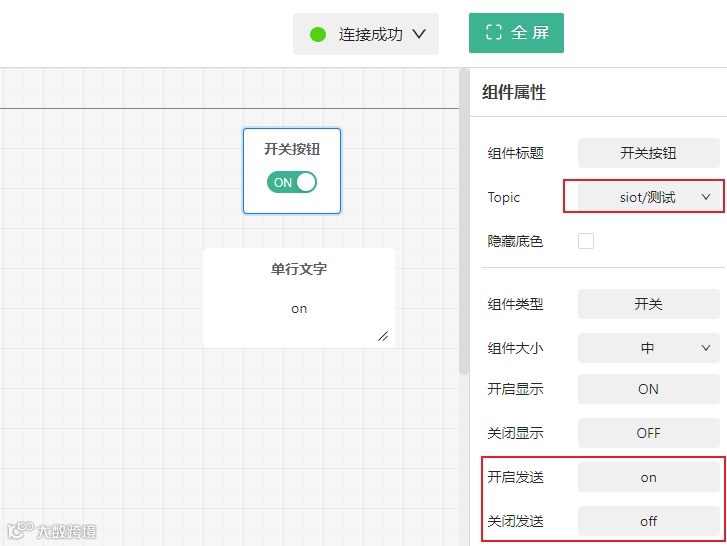Viewport: 727px width, 546px height.
Task: Click the 全屏 fullscreen button
Action: [x=516, y=33]
